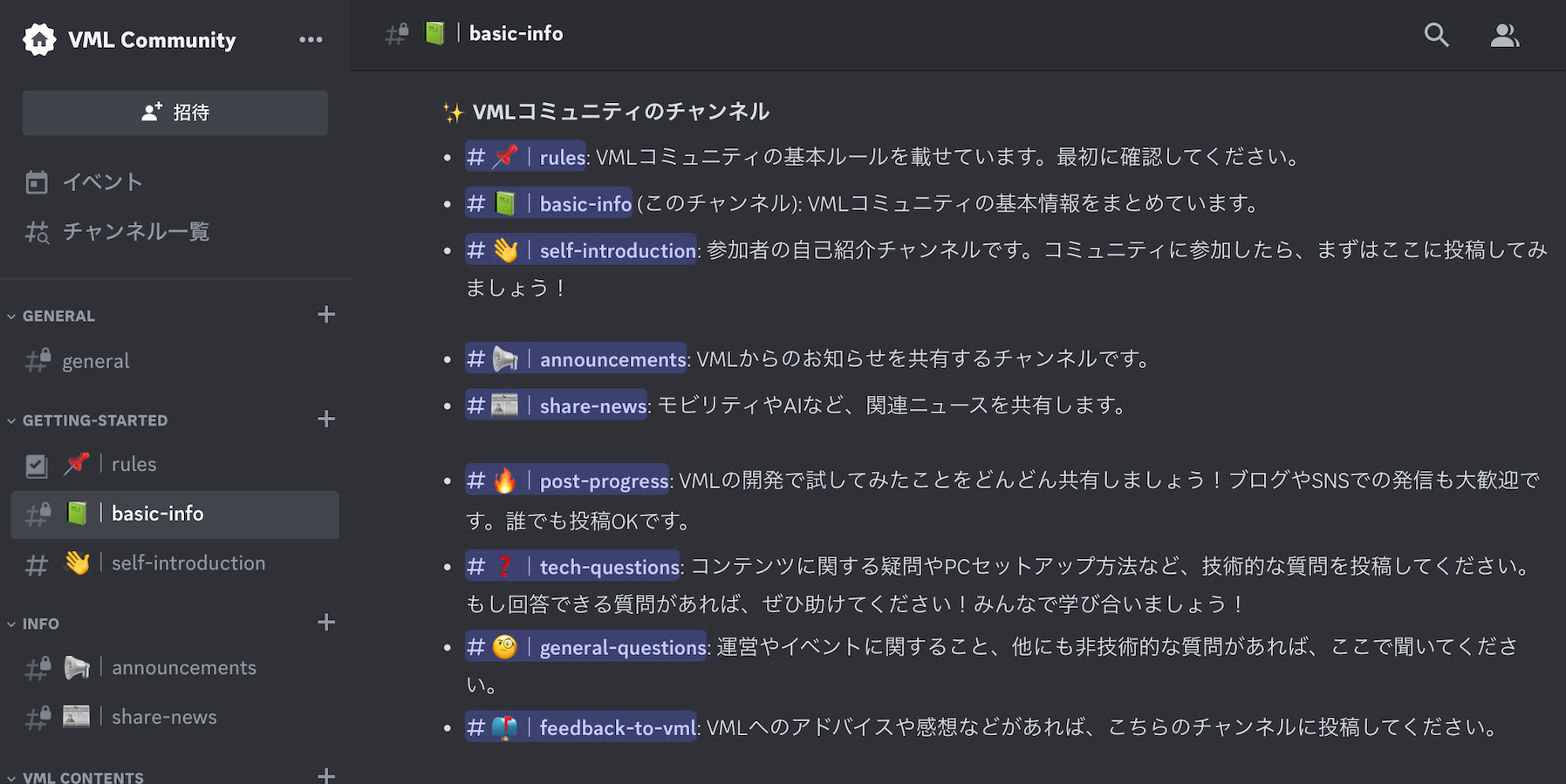Image resolution: width=1566 pixels, height=784 pixels.
Task: Add a channel to VML CONTENTS category
Action: tap(326, 775)
